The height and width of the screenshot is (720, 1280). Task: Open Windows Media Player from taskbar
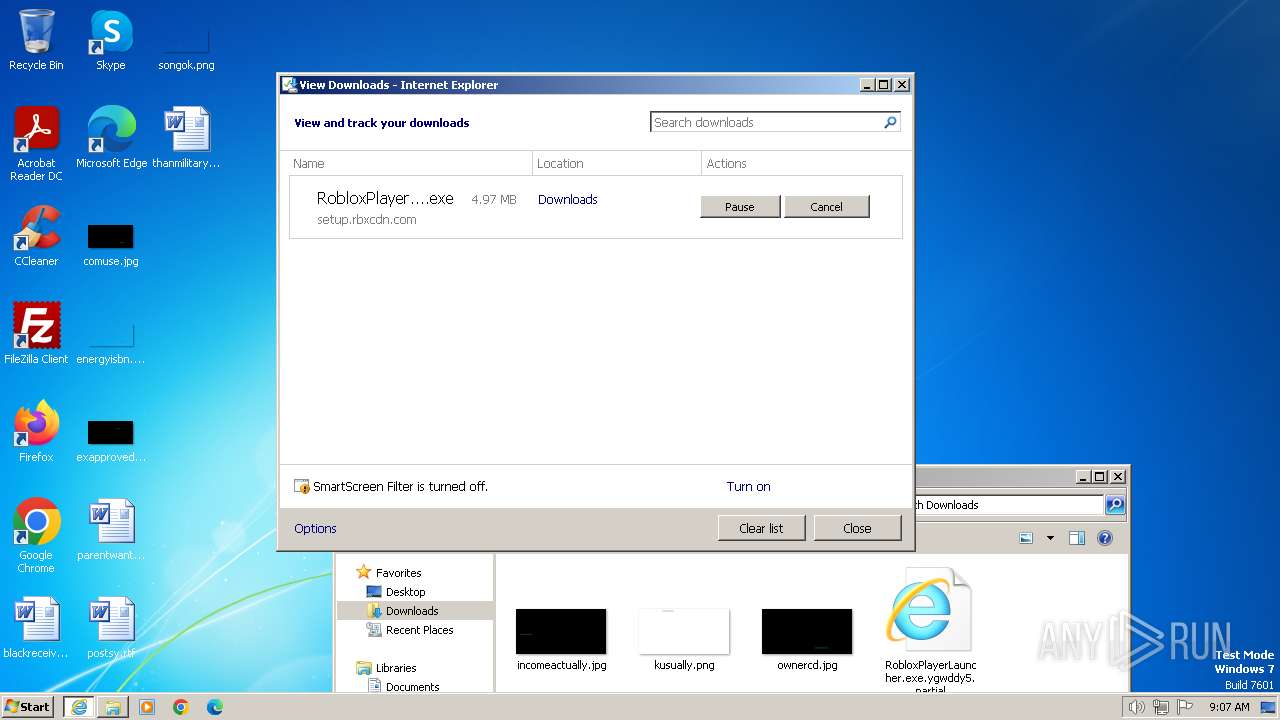(147, 707)
